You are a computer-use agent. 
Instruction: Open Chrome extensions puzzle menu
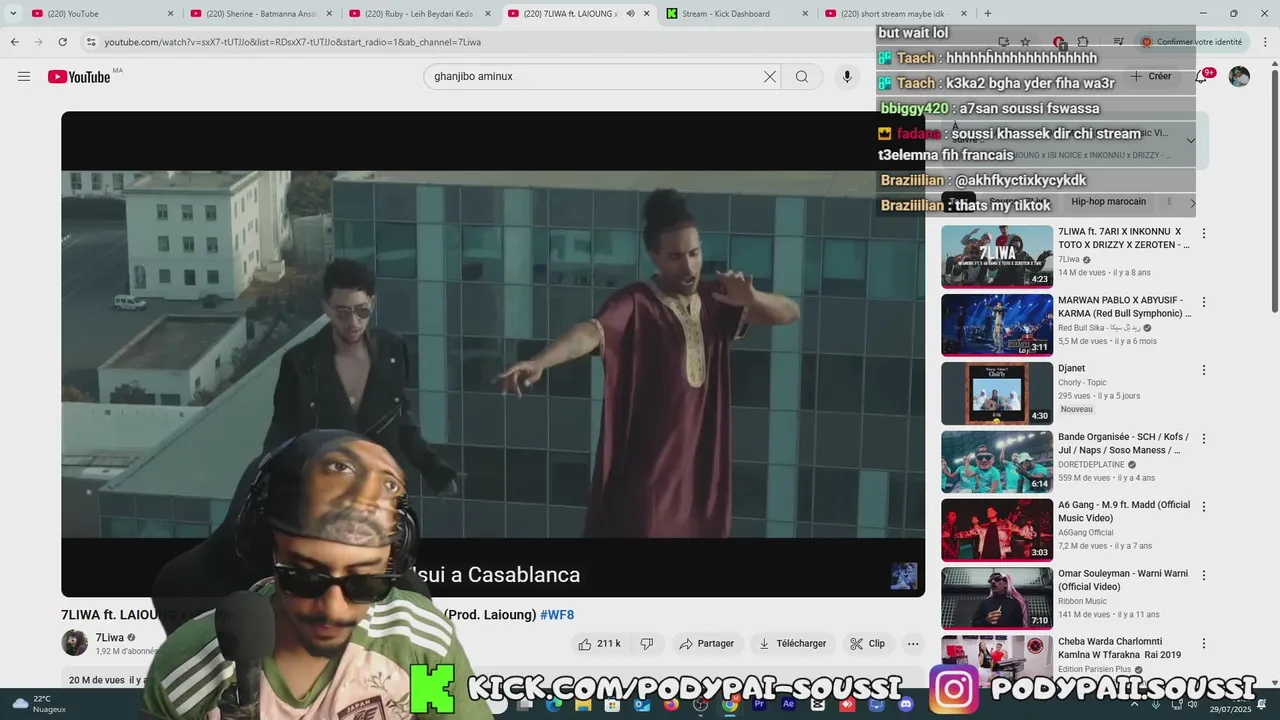pos(1083,42)
